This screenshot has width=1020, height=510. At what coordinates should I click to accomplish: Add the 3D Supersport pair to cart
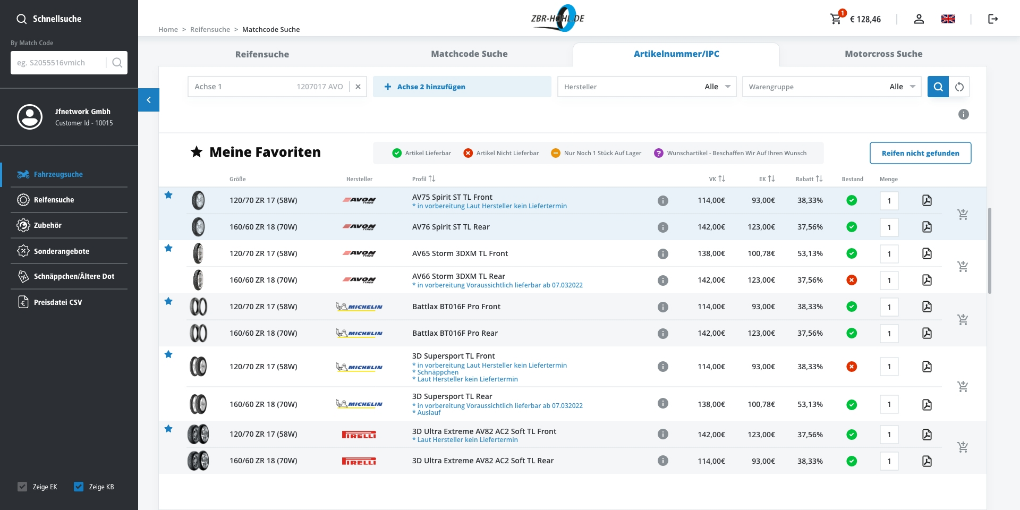(963, 386)
